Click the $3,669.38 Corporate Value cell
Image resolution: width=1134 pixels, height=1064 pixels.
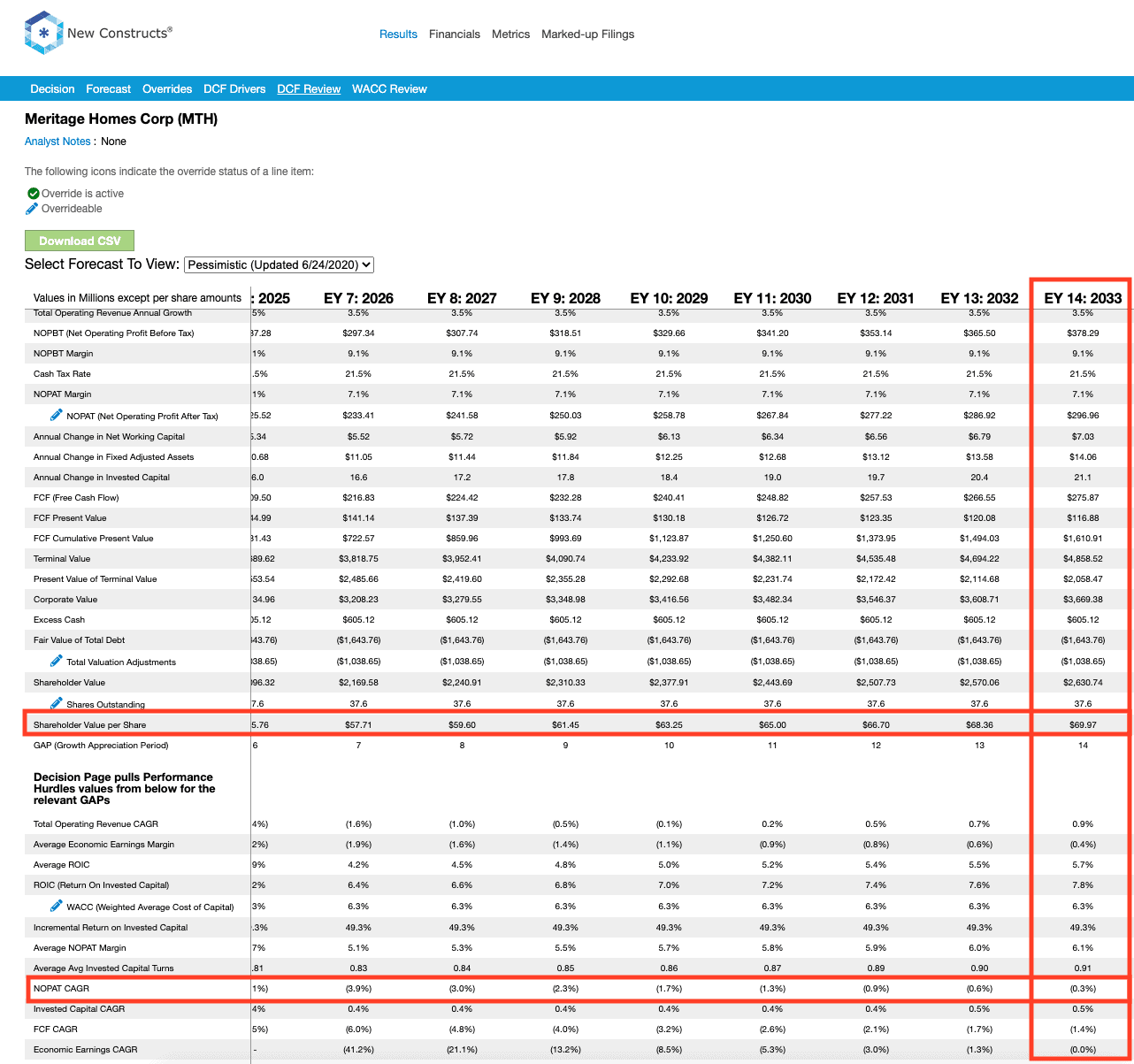1083,600
